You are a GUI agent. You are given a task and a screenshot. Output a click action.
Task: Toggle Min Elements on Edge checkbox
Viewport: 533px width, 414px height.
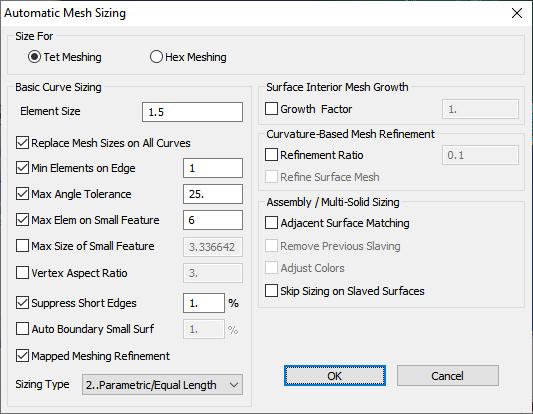(22, 168)
